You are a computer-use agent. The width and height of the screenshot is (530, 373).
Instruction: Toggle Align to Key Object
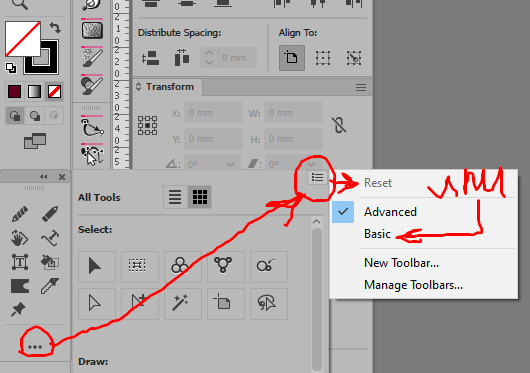click(x=354, y=58)
